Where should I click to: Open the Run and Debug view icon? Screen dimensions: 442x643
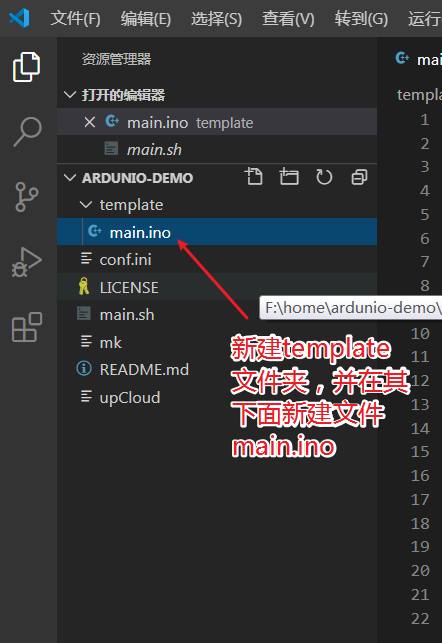(x=27, y=262)
